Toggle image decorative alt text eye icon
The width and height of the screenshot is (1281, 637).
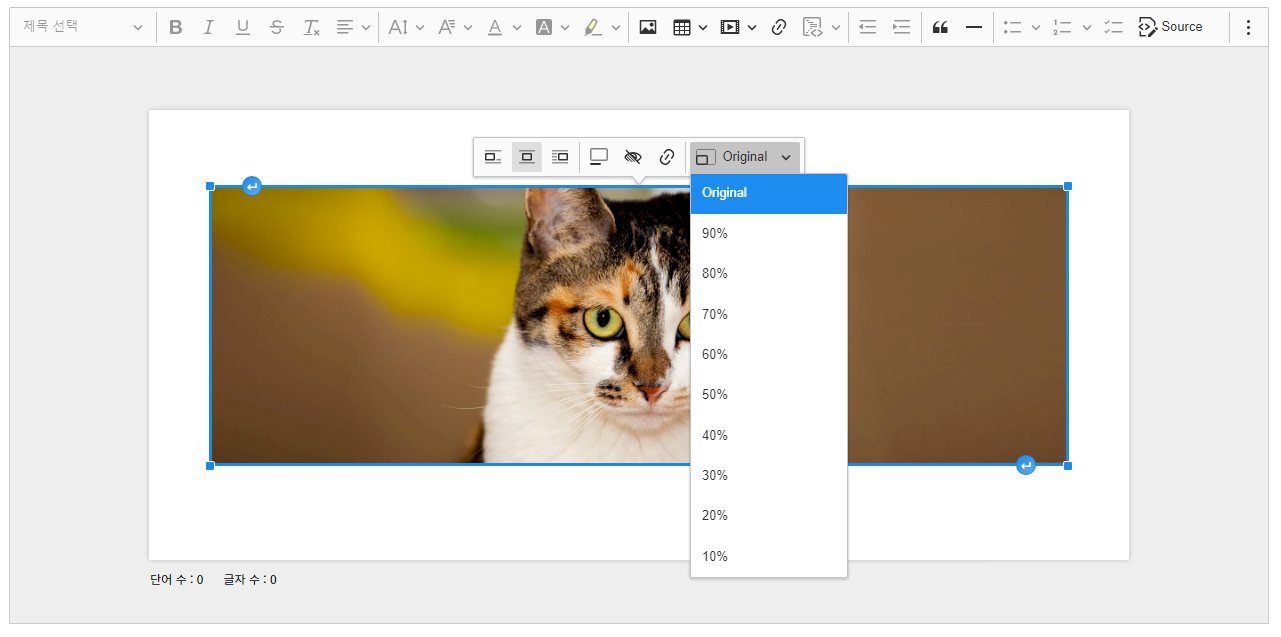pyautogui.click(x=632, y=157)
